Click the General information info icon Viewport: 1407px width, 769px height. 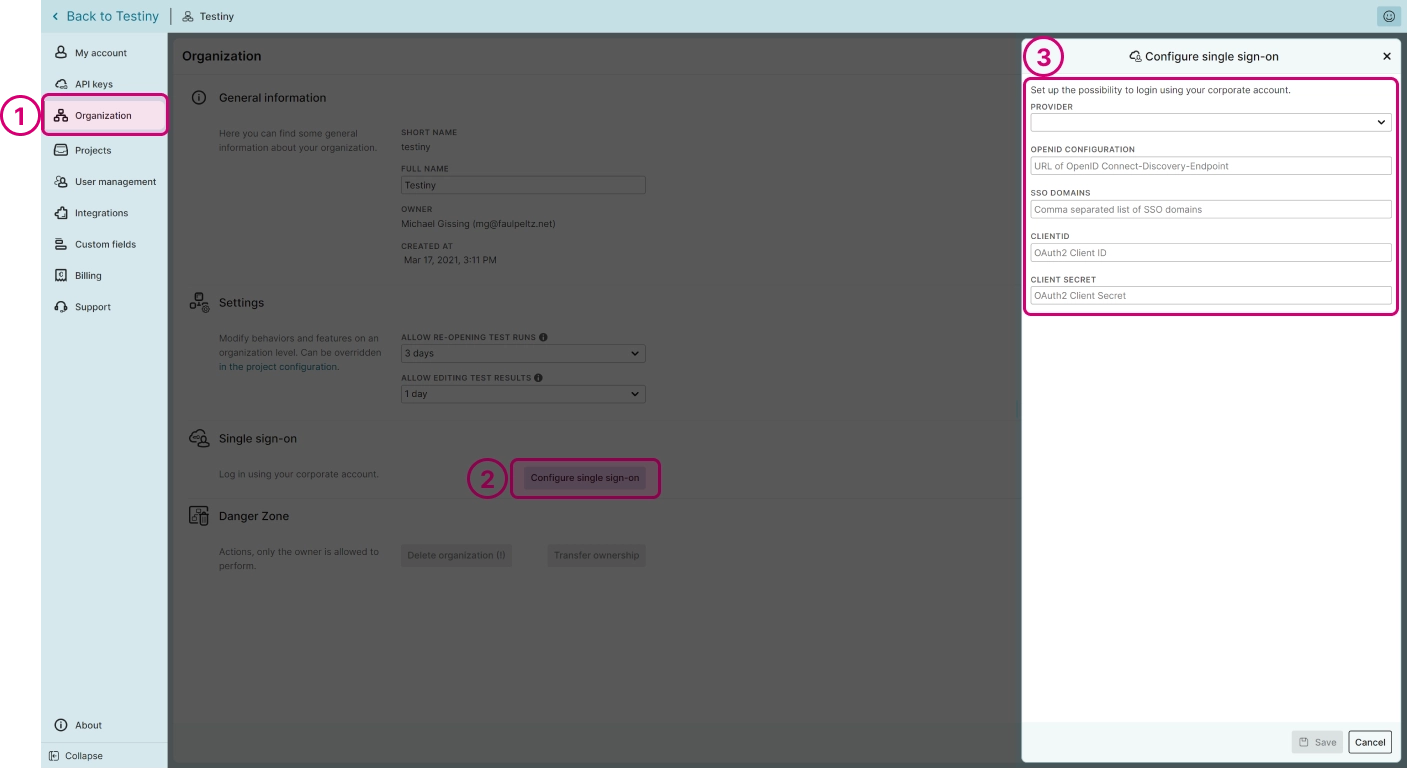(199, 98)
